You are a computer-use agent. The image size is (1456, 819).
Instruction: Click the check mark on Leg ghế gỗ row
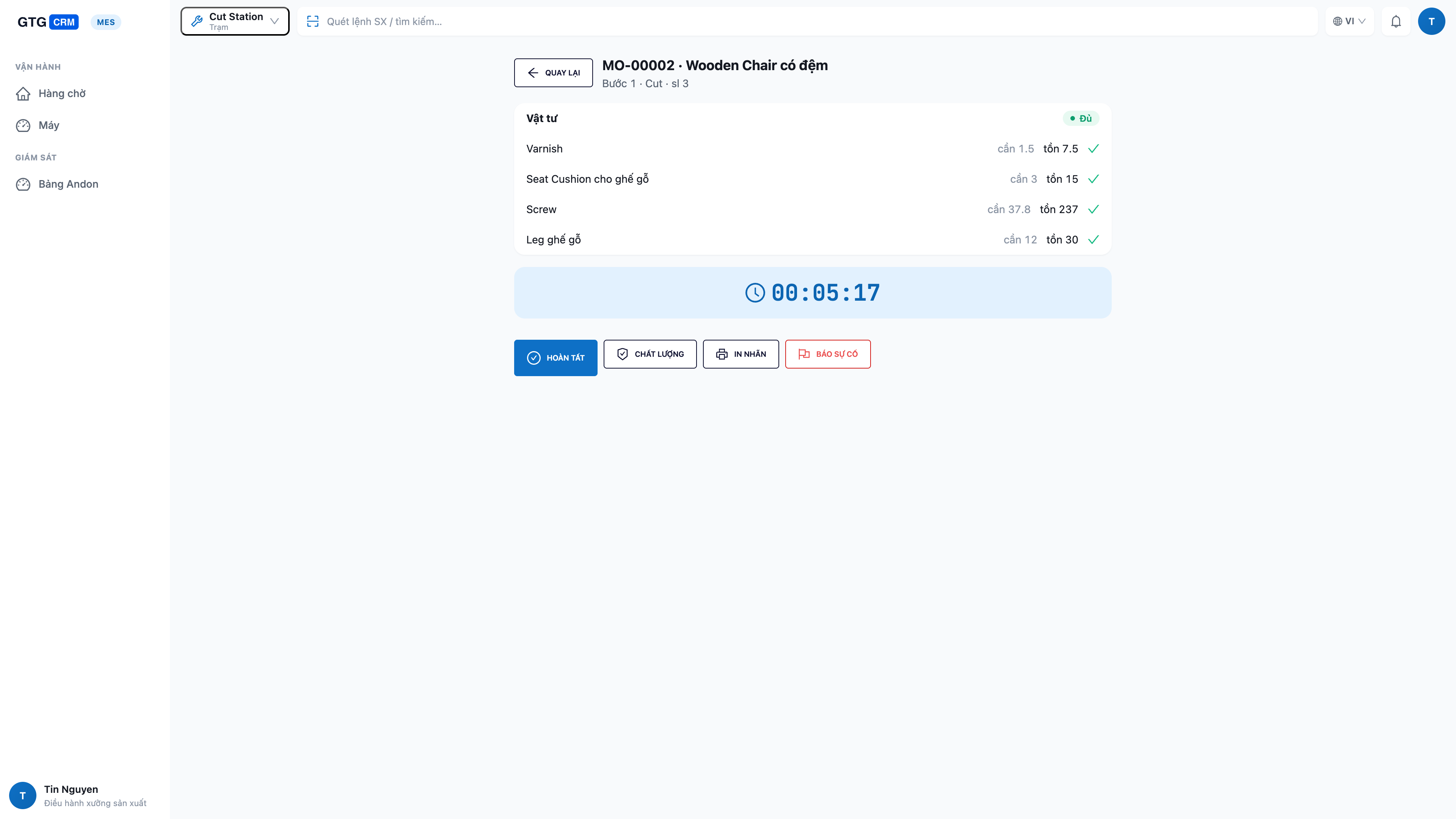[1093, 240]
